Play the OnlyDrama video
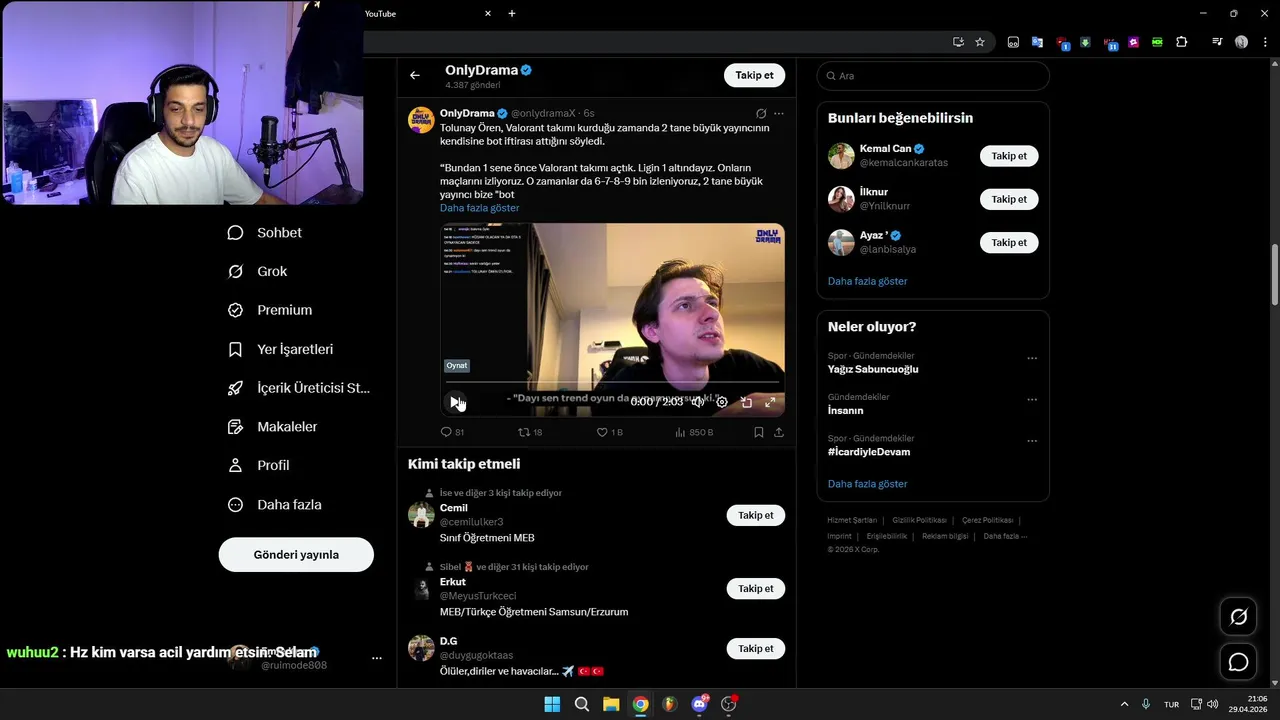This screenshot has width=1280, height=720. (x=455, y=402)
